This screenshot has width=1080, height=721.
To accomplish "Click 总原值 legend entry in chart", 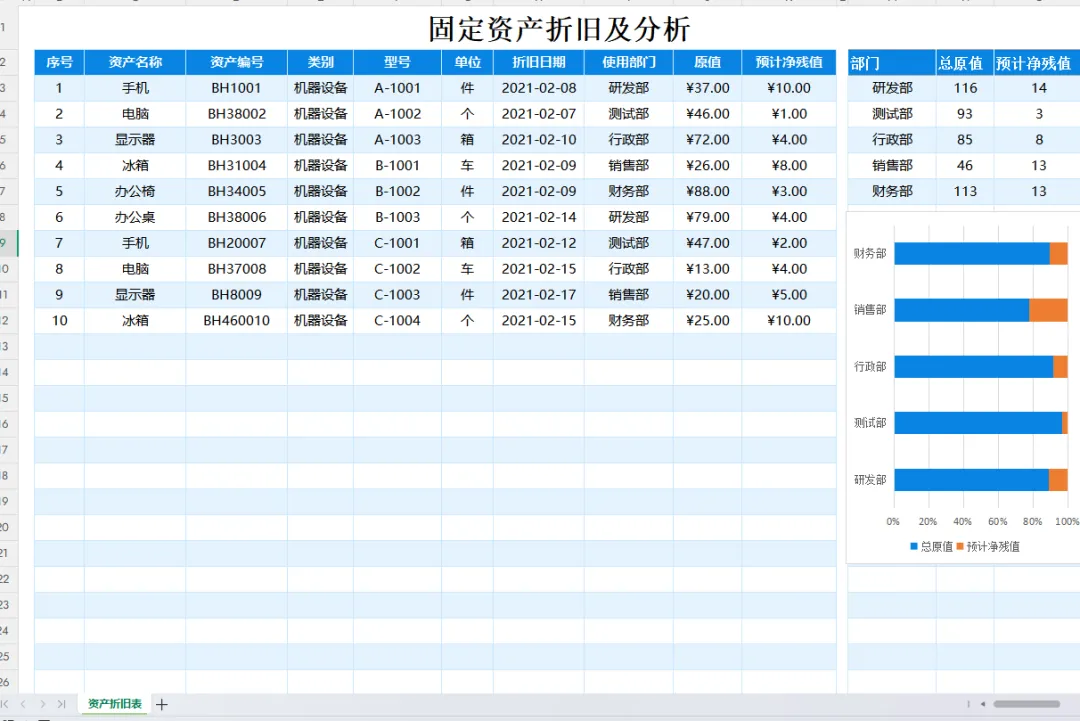I will point(931,546).
